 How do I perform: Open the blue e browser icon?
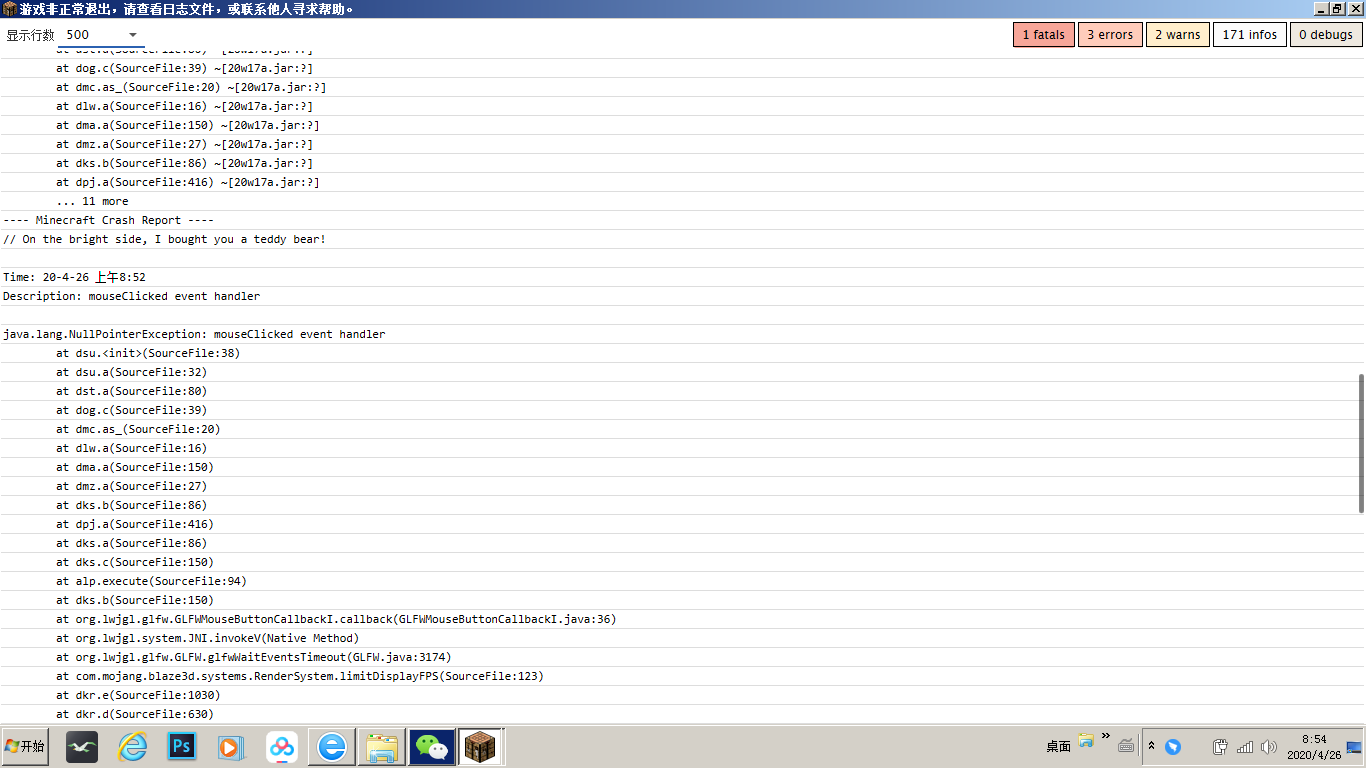332,747
